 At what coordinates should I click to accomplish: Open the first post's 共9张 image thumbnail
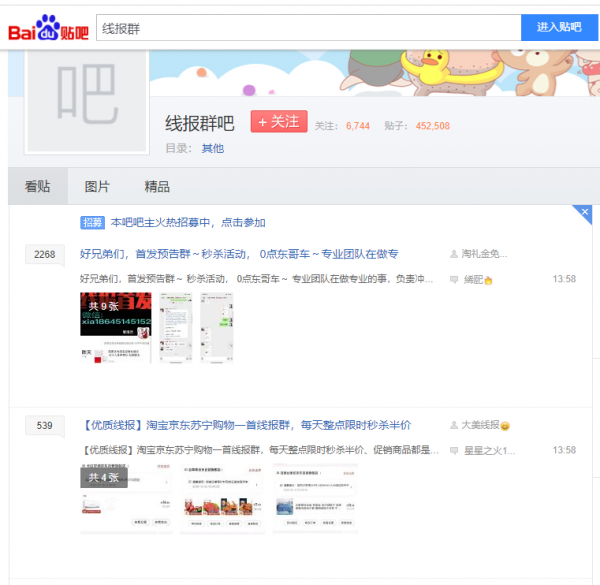(x=115, y=328)
